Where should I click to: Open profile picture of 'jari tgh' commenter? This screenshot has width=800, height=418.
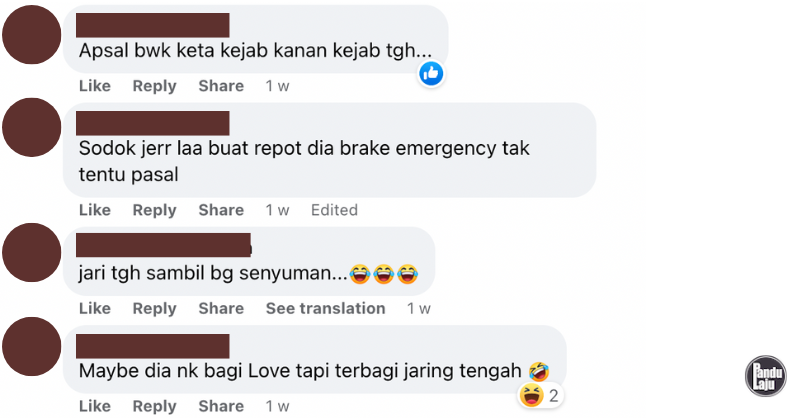32,252
